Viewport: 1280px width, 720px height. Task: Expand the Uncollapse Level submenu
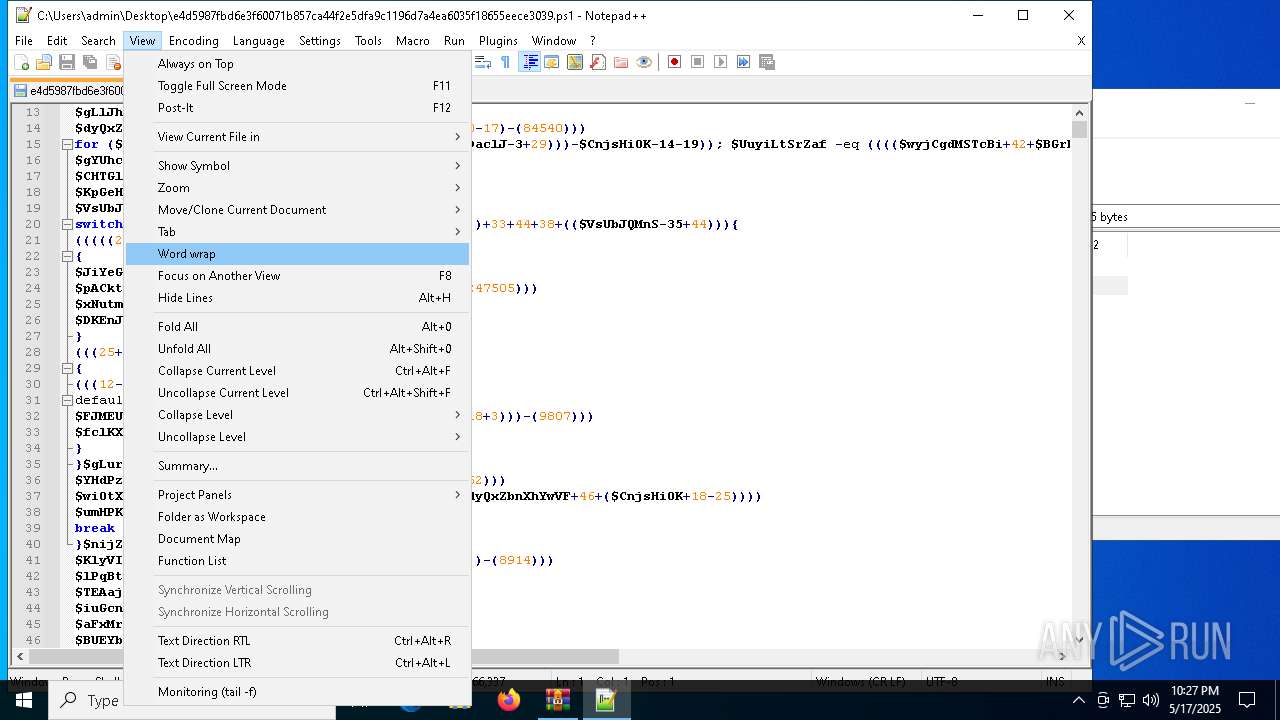pos(297,437)
